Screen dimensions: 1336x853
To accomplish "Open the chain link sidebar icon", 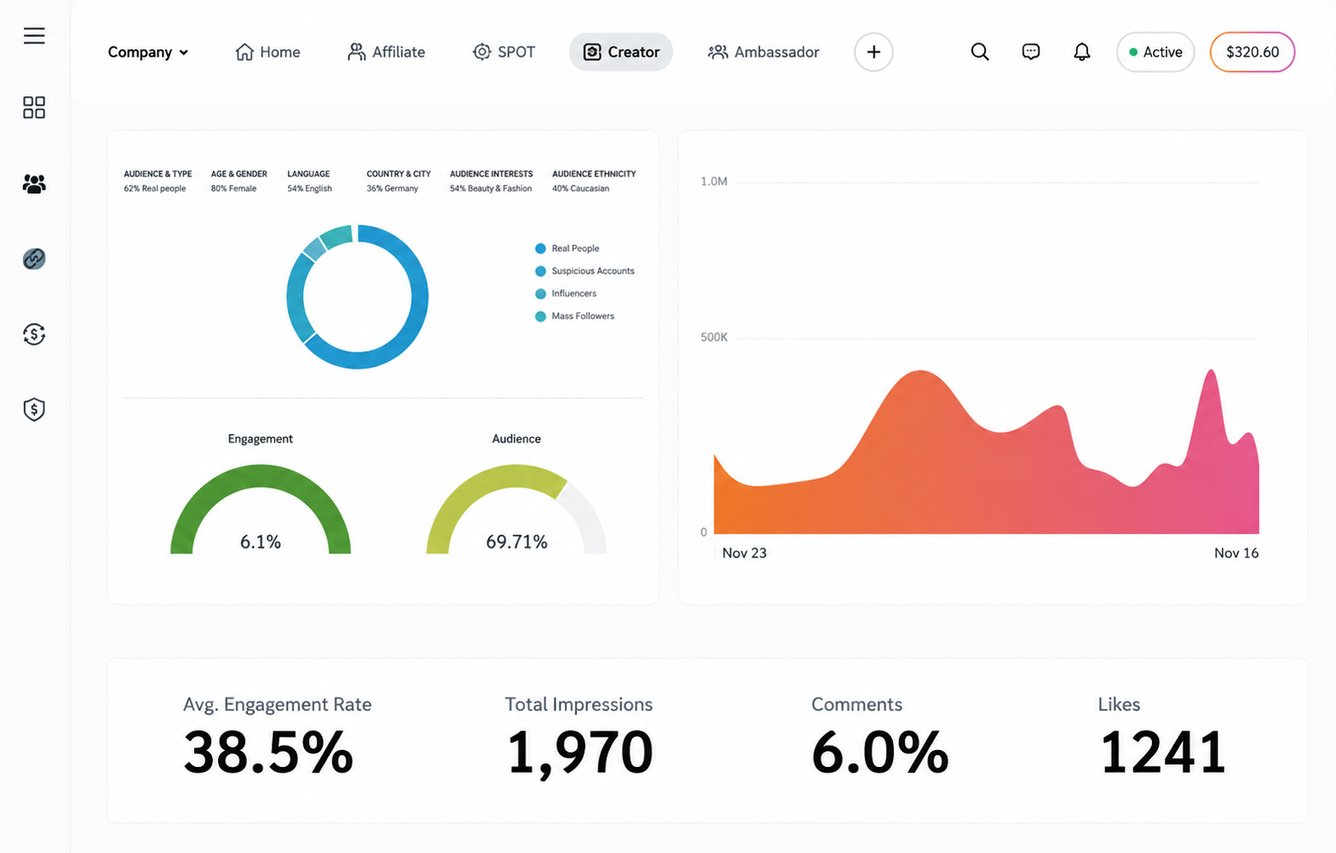I will [x=34, y=259].
